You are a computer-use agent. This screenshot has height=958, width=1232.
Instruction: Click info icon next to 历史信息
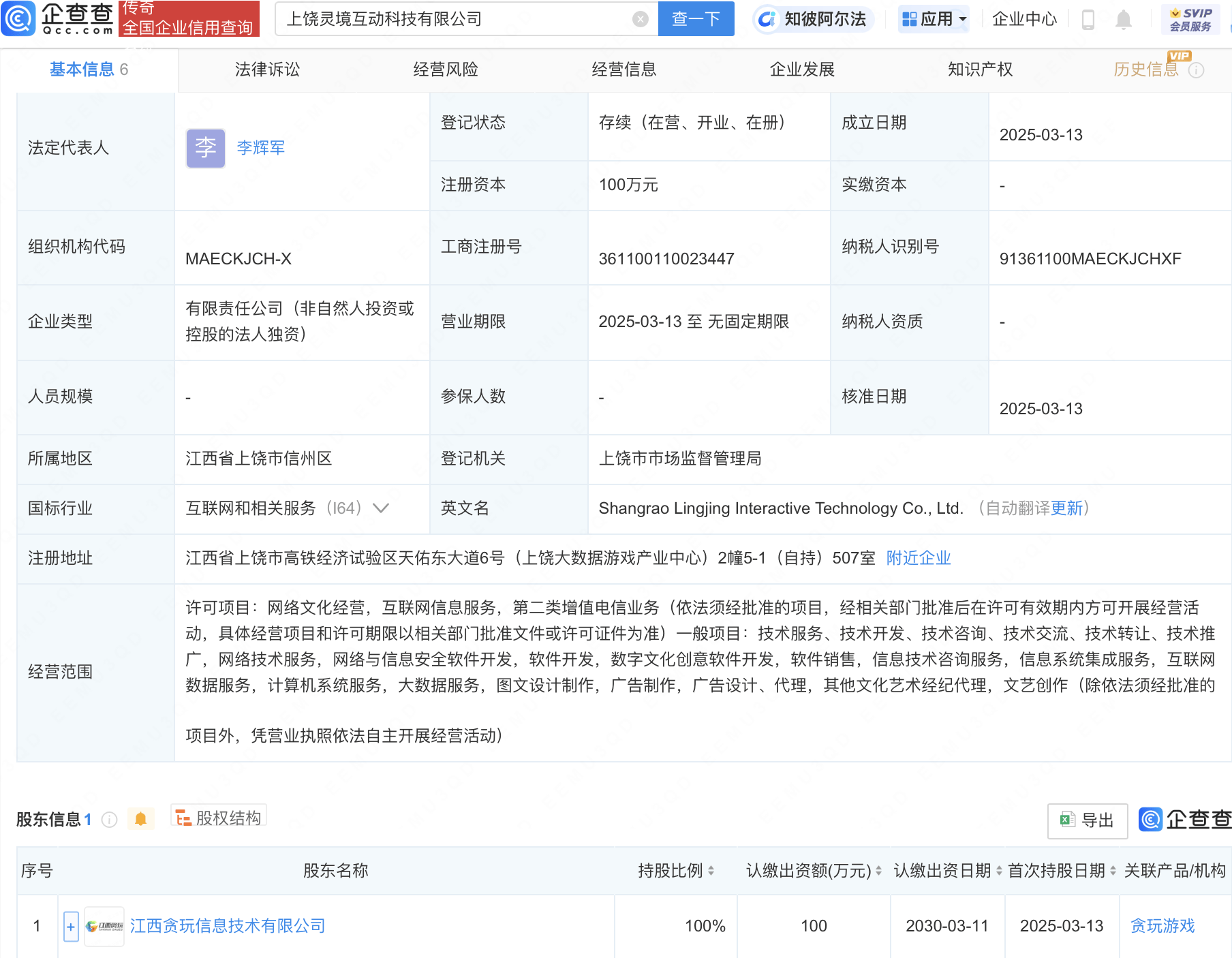(1197, 70)
